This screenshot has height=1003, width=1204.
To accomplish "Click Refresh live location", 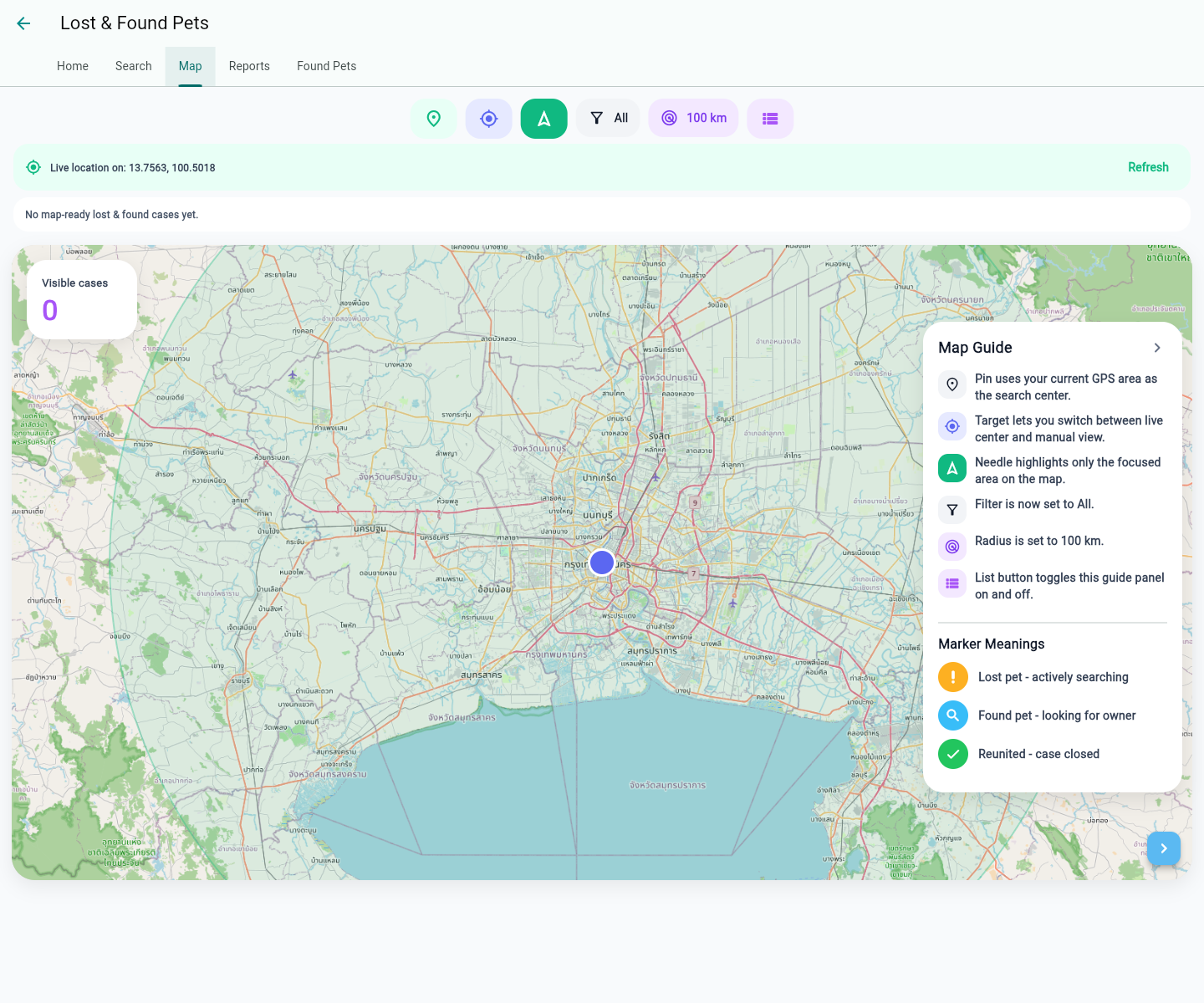I will click(x=1148, y=167).
